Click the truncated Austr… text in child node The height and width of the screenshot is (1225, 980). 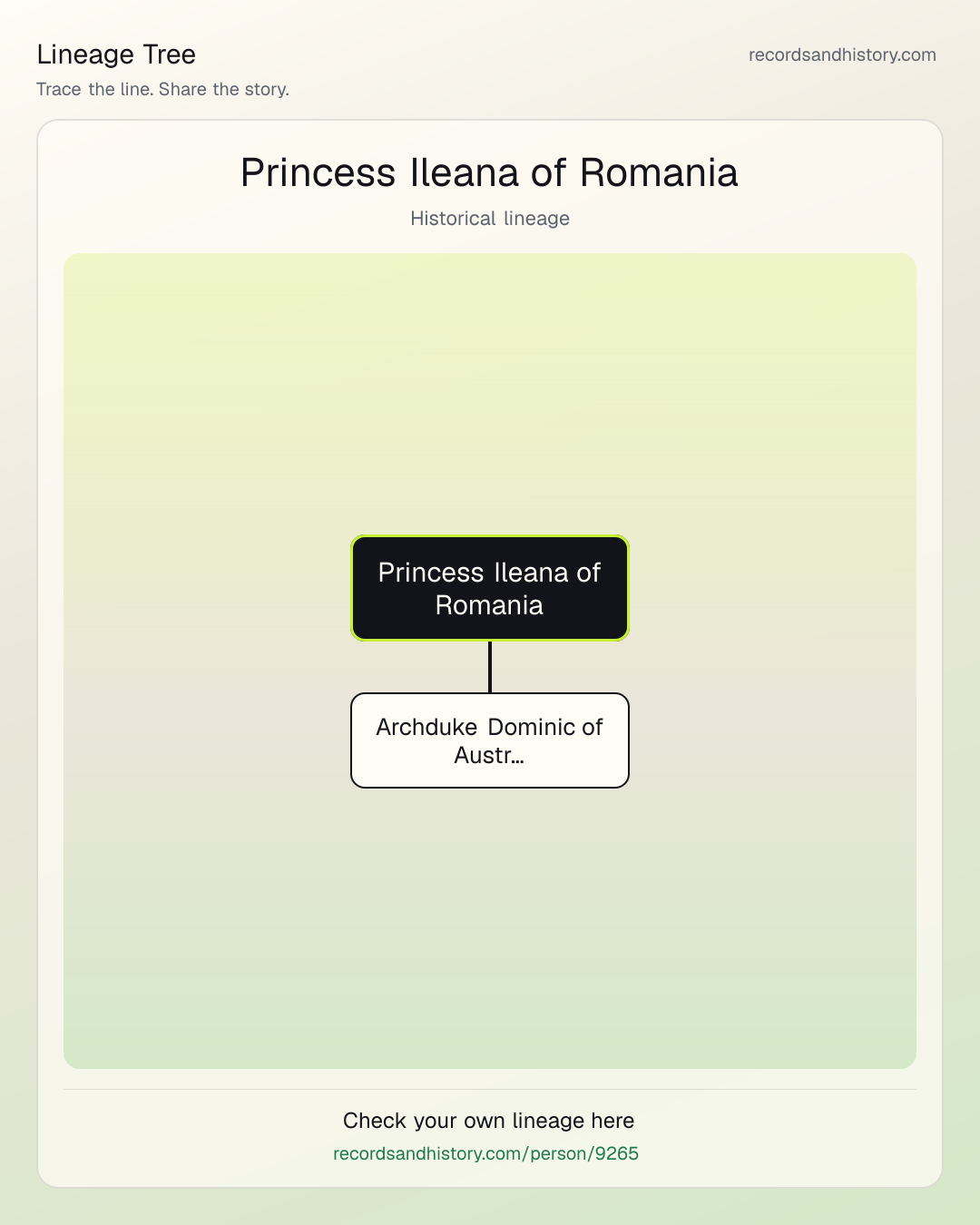tap(489, 755)
